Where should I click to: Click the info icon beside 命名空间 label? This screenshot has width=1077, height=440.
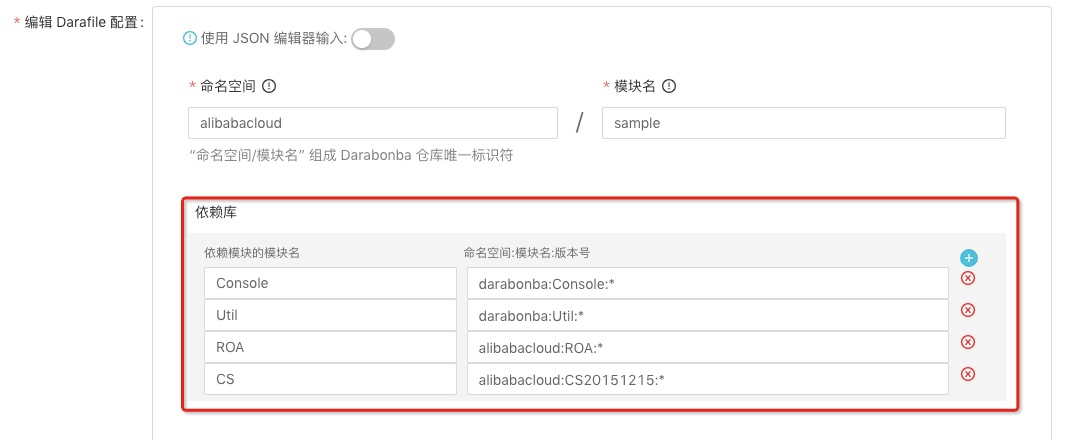pyautogui.click(x=269, y=86)
